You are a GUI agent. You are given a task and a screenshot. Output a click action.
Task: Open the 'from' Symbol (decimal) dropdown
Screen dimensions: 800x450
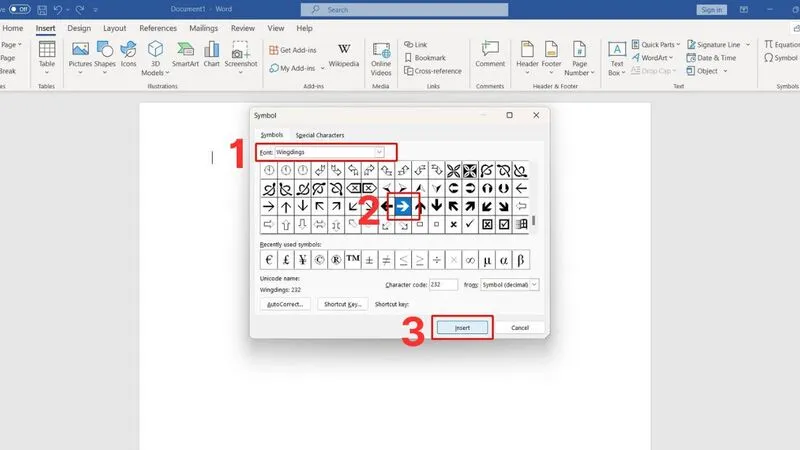tap(509, 285)
